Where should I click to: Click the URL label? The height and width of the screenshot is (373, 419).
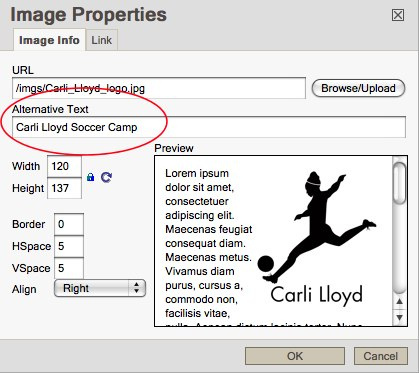point(23,70)
